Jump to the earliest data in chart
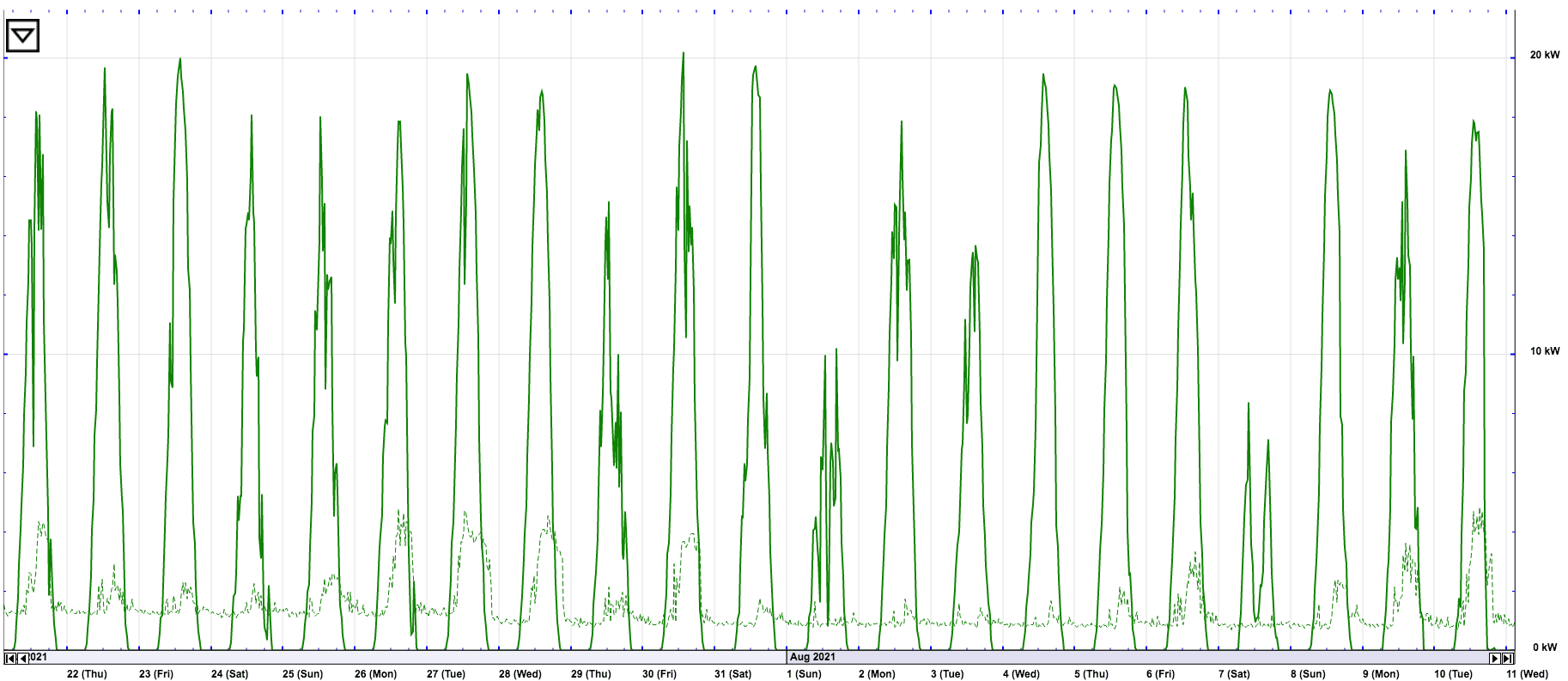This screenshot has height=681, width=1568. point(10,658)
